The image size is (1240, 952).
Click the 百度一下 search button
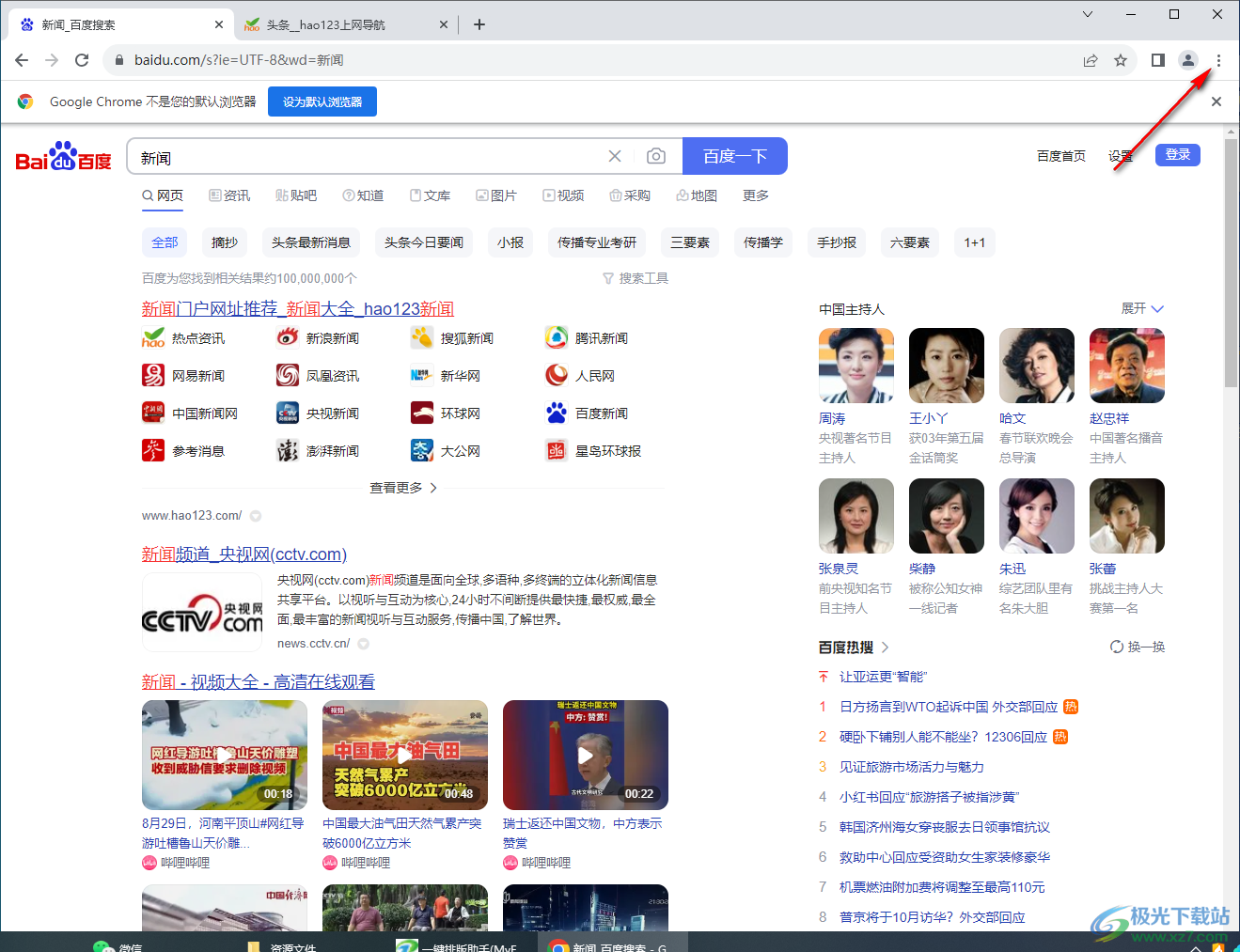coord(735,156)
